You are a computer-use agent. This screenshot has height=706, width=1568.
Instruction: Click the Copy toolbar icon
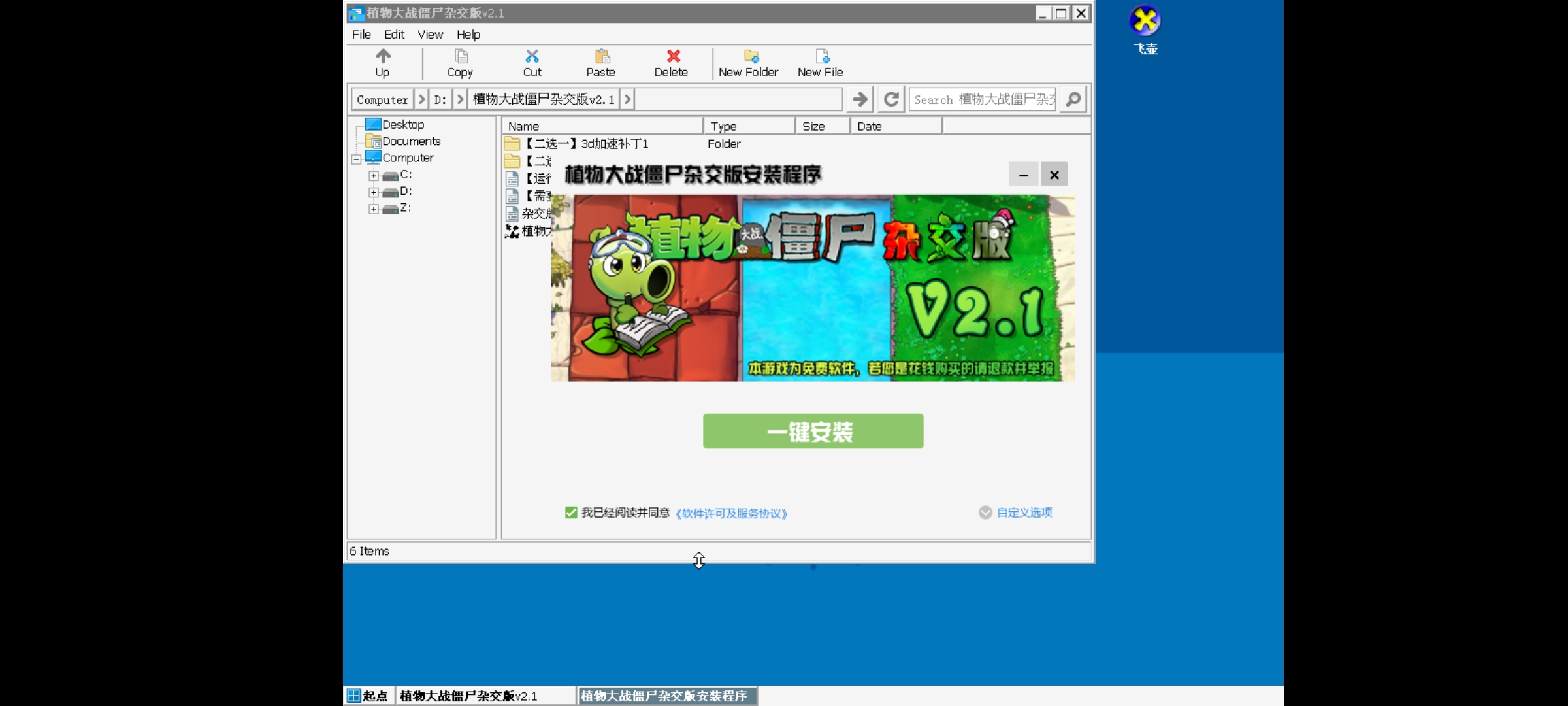point(461,56)
